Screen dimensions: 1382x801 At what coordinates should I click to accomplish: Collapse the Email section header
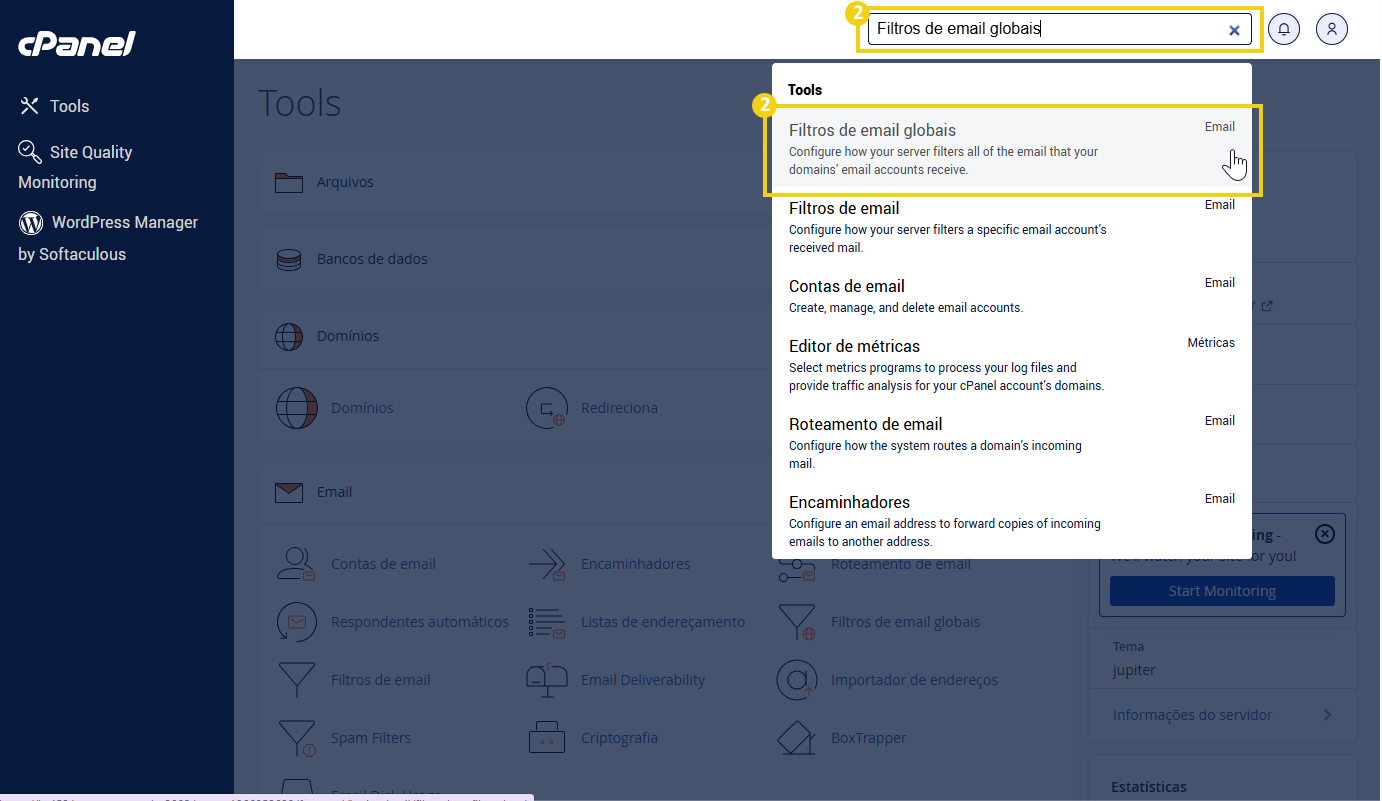(x=335, y=491)
